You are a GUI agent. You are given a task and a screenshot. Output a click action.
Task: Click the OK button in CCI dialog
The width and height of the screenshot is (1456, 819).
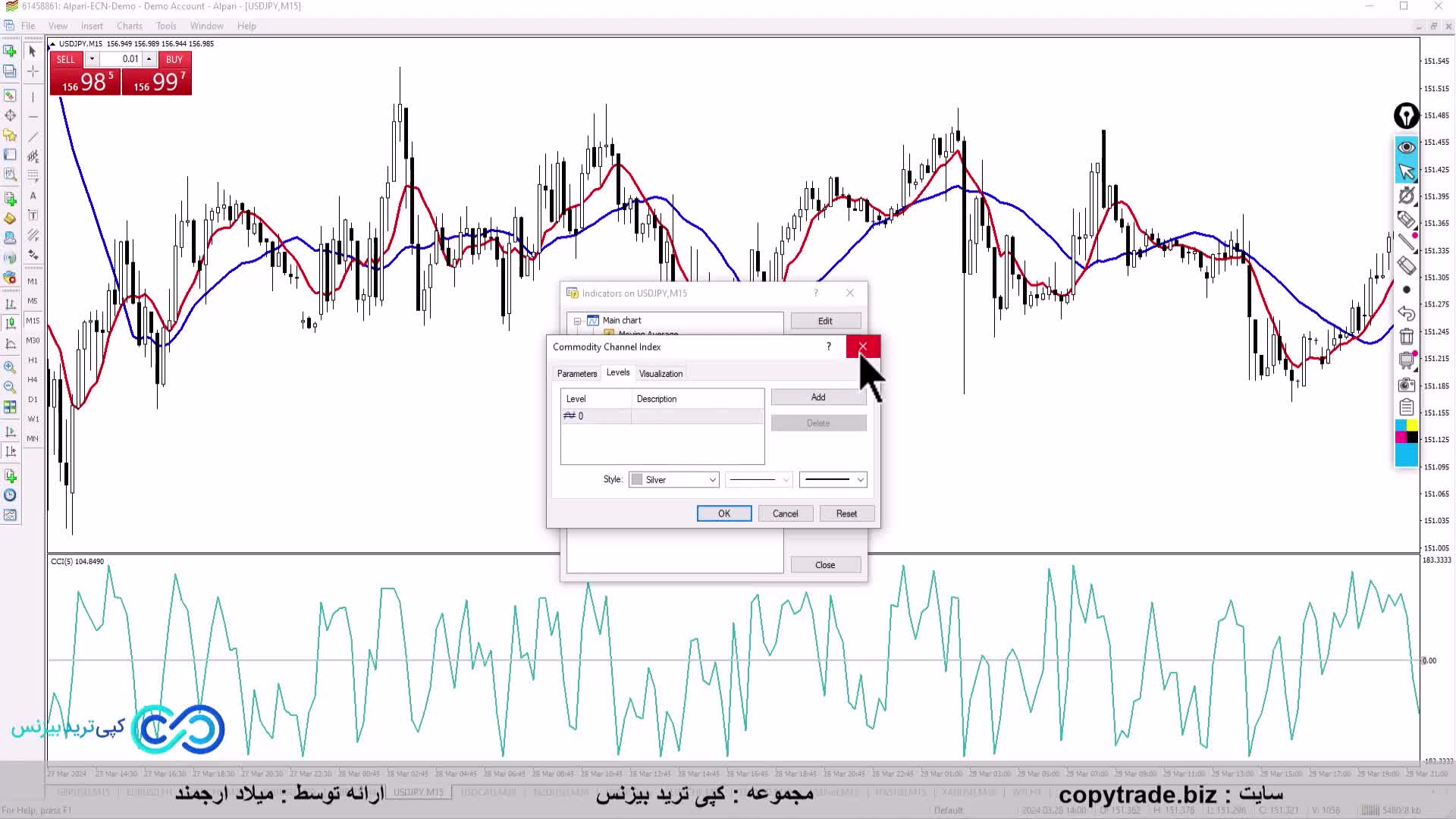point(723,514)
